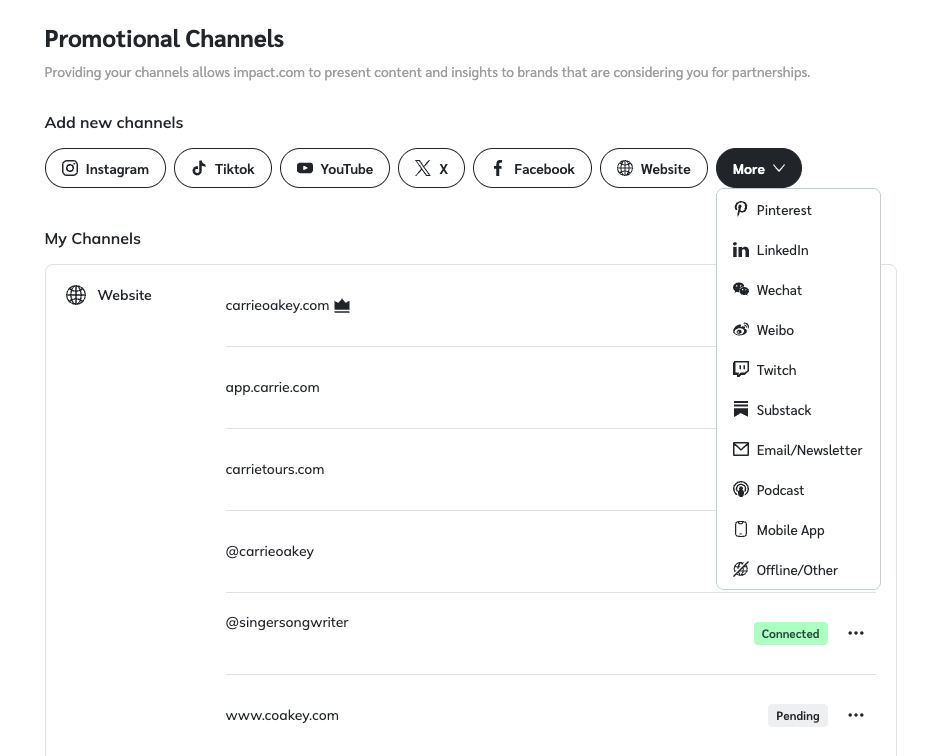Viewport: 939px width, 756px height.
Task: Click the Facebook channel button
Action: coord(532,169)
